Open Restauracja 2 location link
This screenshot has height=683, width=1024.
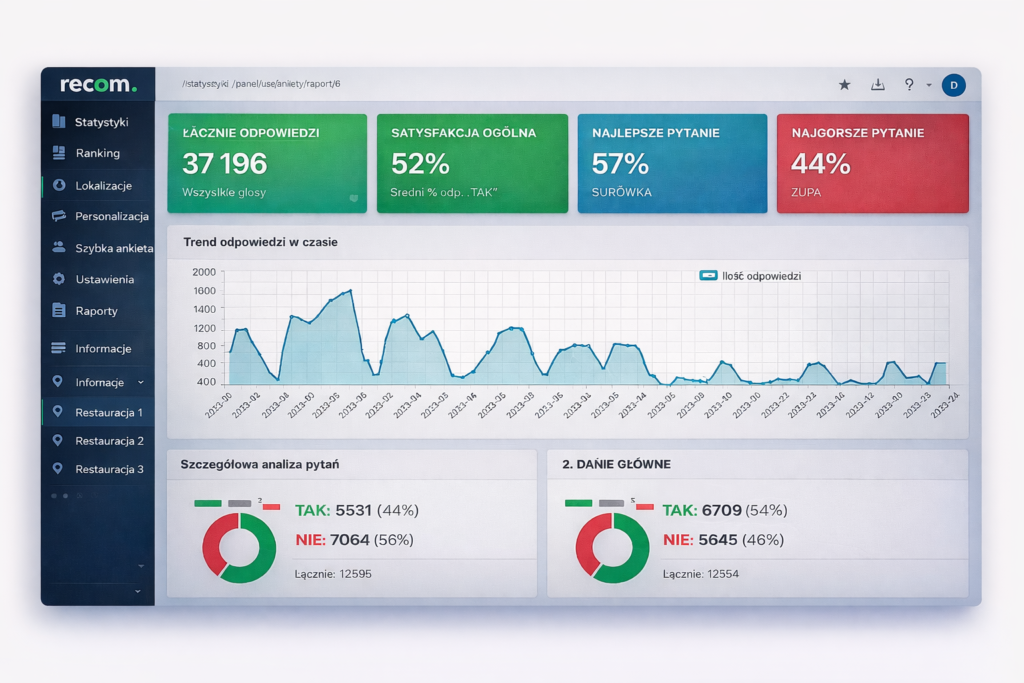coord(109,441)
